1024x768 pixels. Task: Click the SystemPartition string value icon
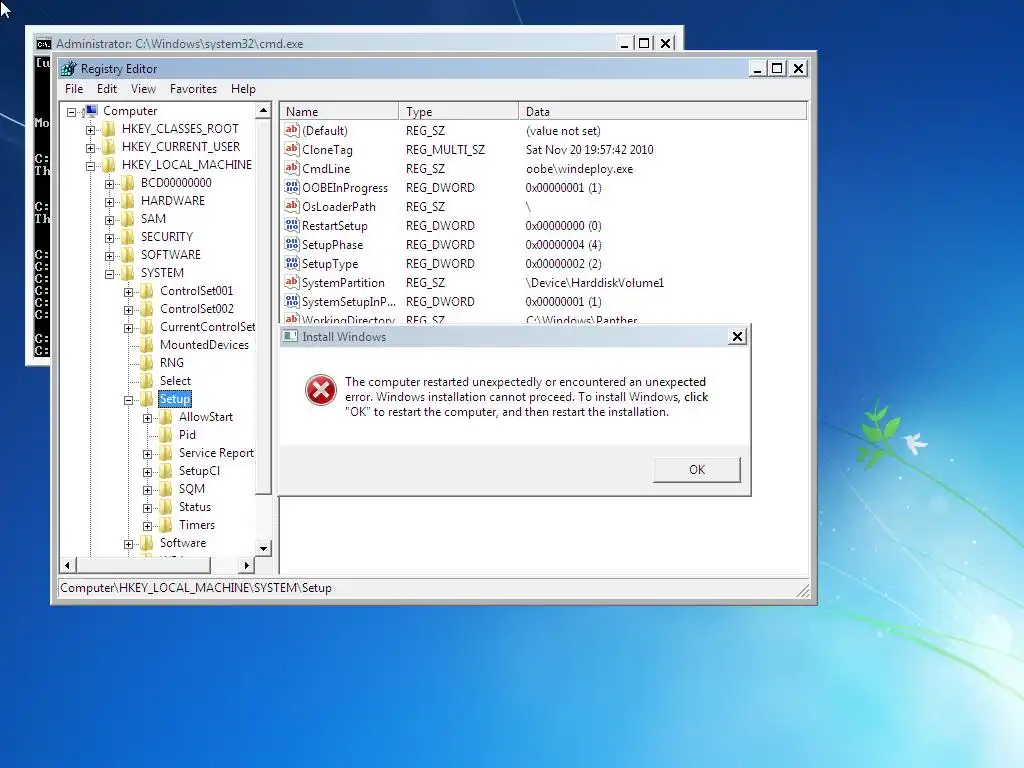pyautogui.click(x=292, y=281)
